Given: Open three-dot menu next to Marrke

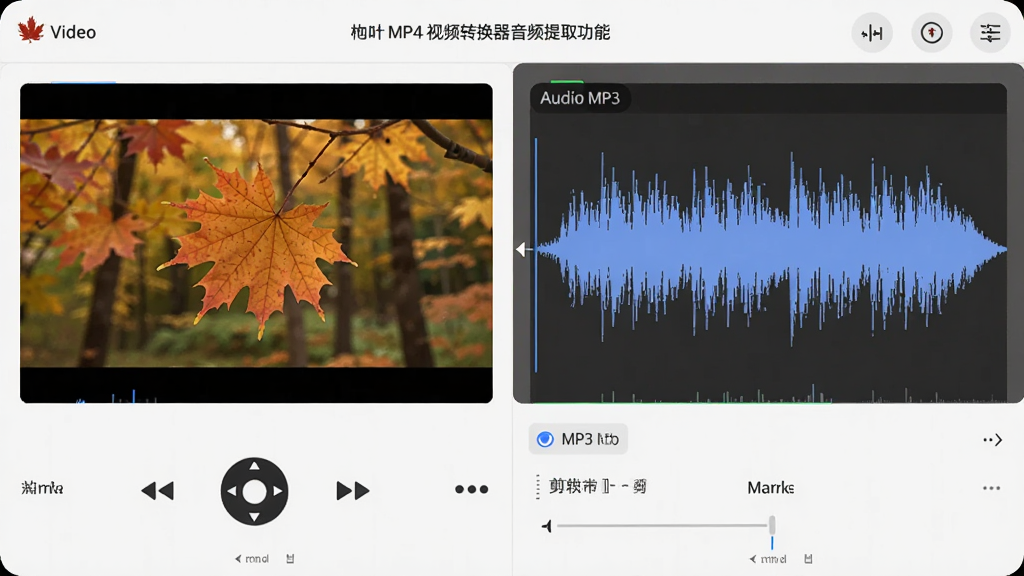Looking at the screenshot, I should [x=991, y=488].
